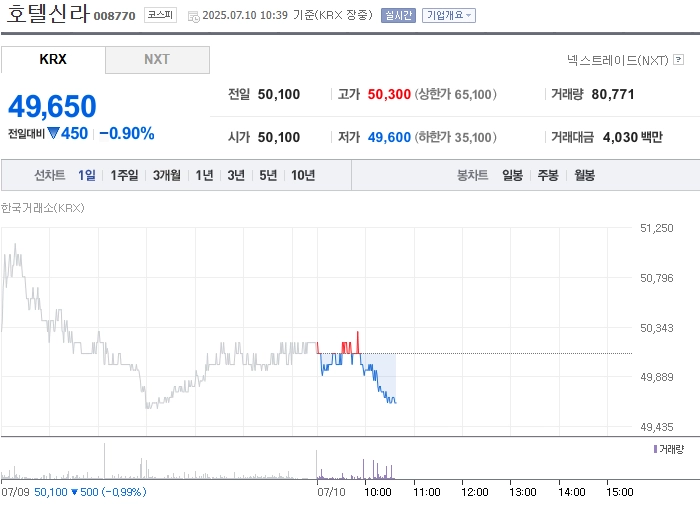Click the 상한가 65,100 text
Viewport: 700px width, 515px height.
pyautogui.click(x=455, y=94)
